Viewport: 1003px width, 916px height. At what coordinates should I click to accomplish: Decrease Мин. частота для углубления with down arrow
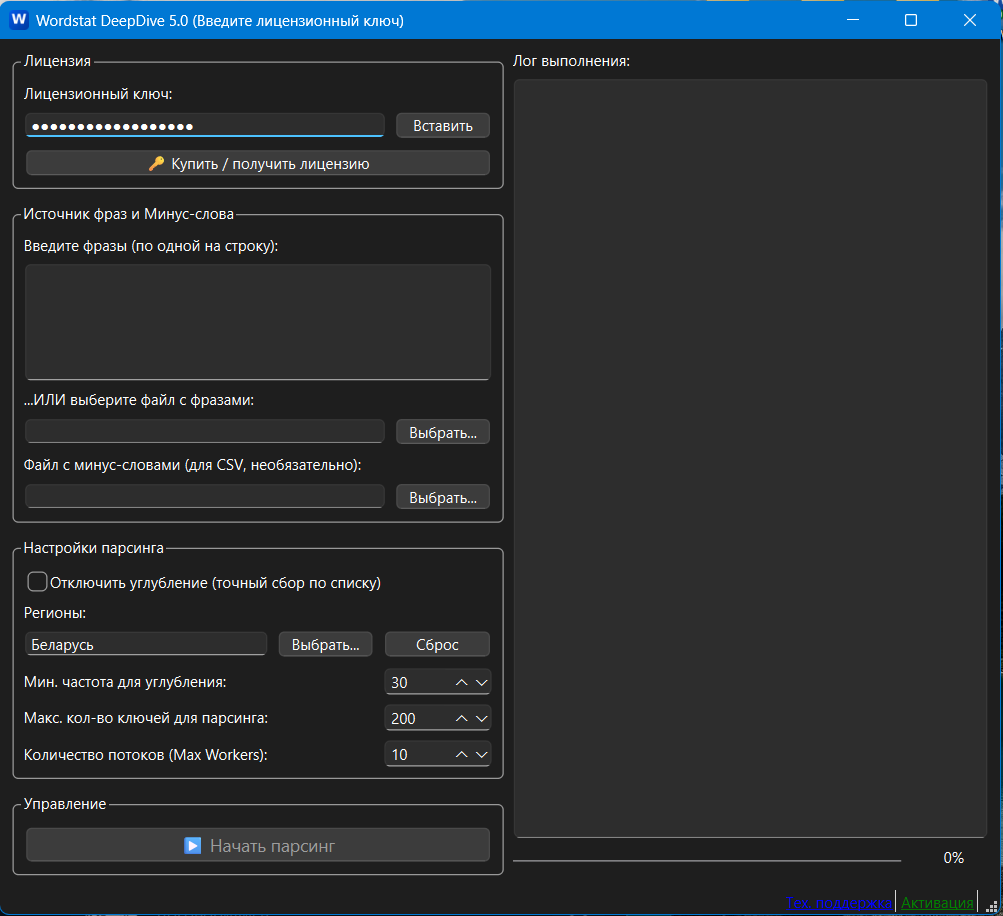pyautogui.click(x=482, y=683)
